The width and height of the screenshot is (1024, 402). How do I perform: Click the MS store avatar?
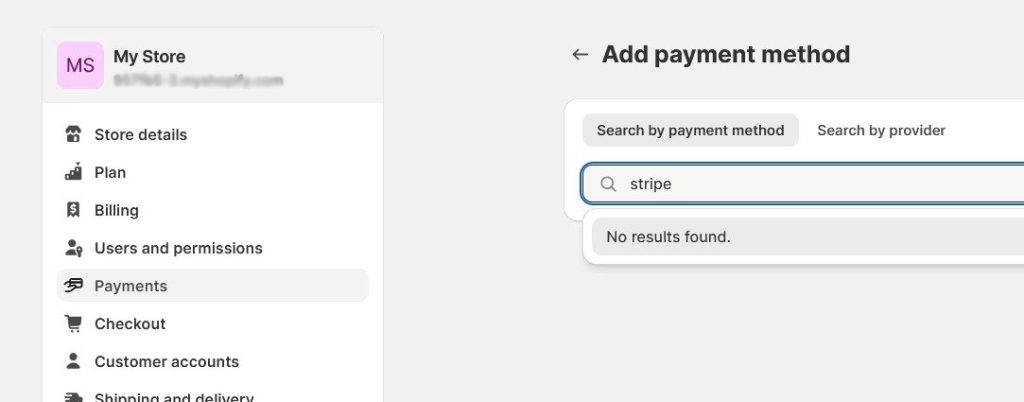(80, 65)
